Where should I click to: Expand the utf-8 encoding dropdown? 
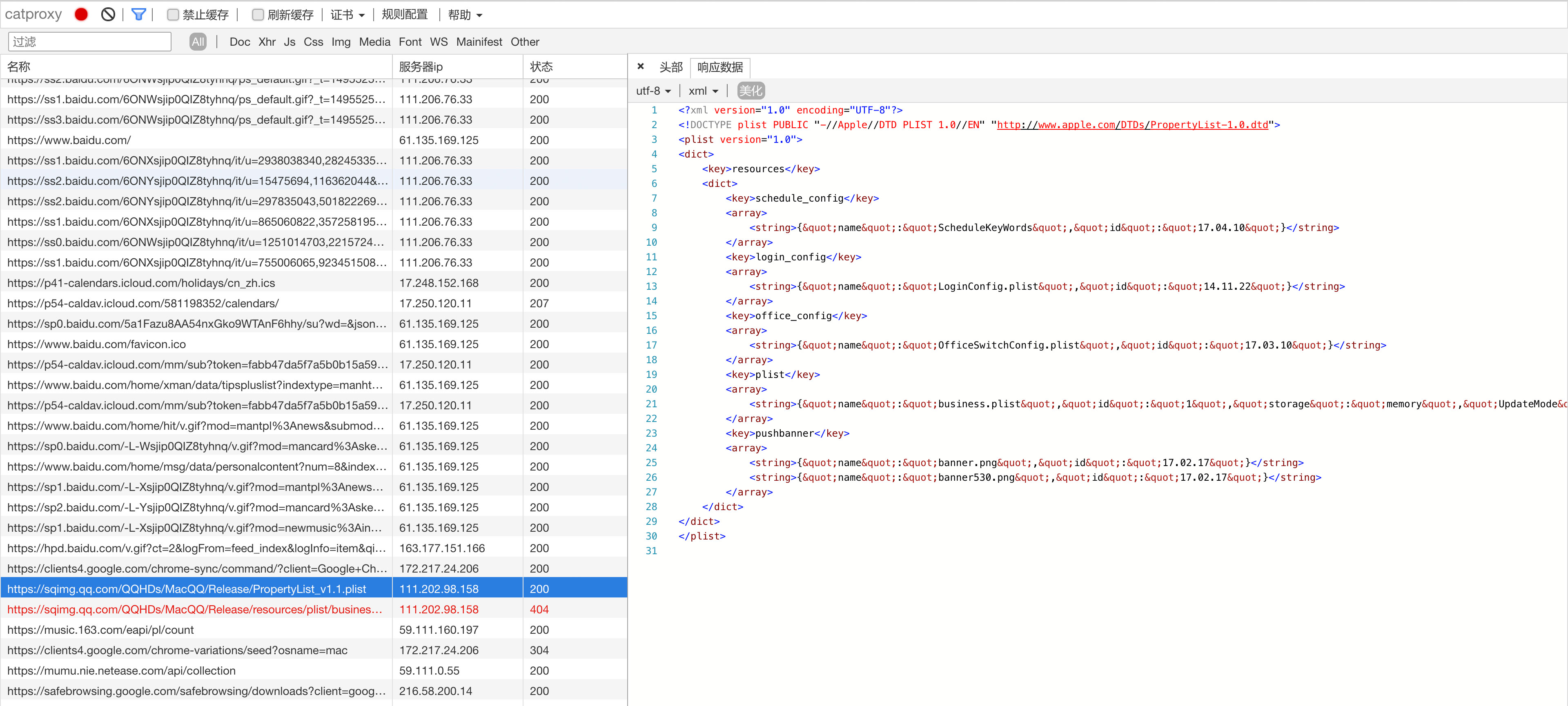(x=653, y=91)
